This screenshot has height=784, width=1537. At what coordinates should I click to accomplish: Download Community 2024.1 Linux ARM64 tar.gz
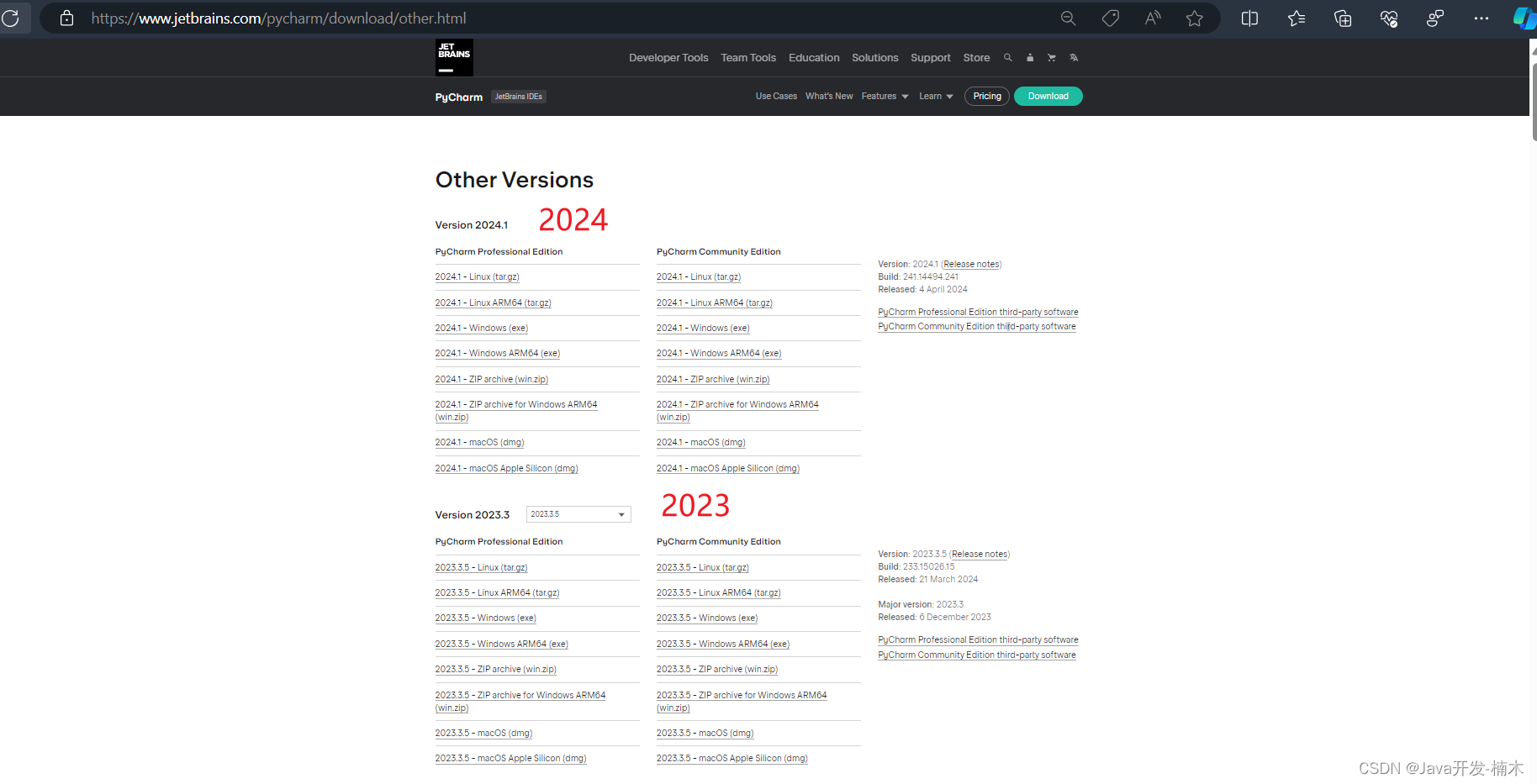point(715,303)
